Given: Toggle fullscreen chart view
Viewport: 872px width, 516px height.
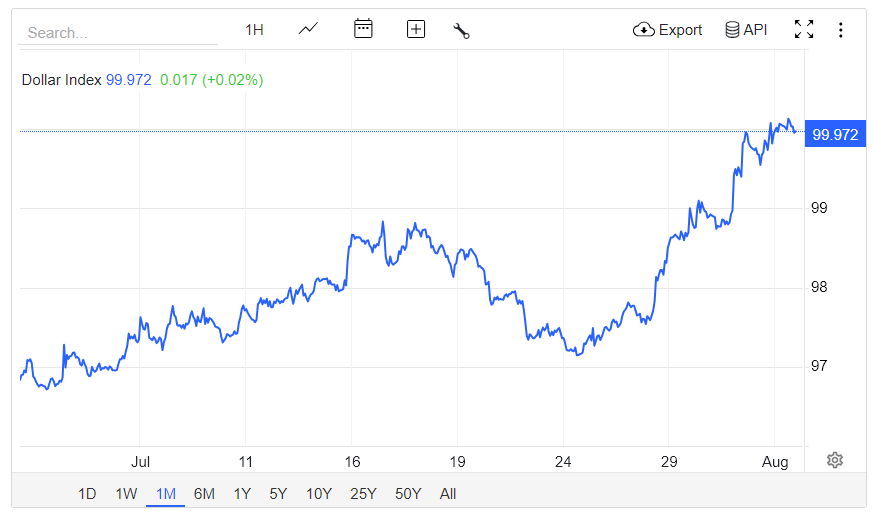Looking at the screenshot, I should pyautogui.click(x=804, y=29).
